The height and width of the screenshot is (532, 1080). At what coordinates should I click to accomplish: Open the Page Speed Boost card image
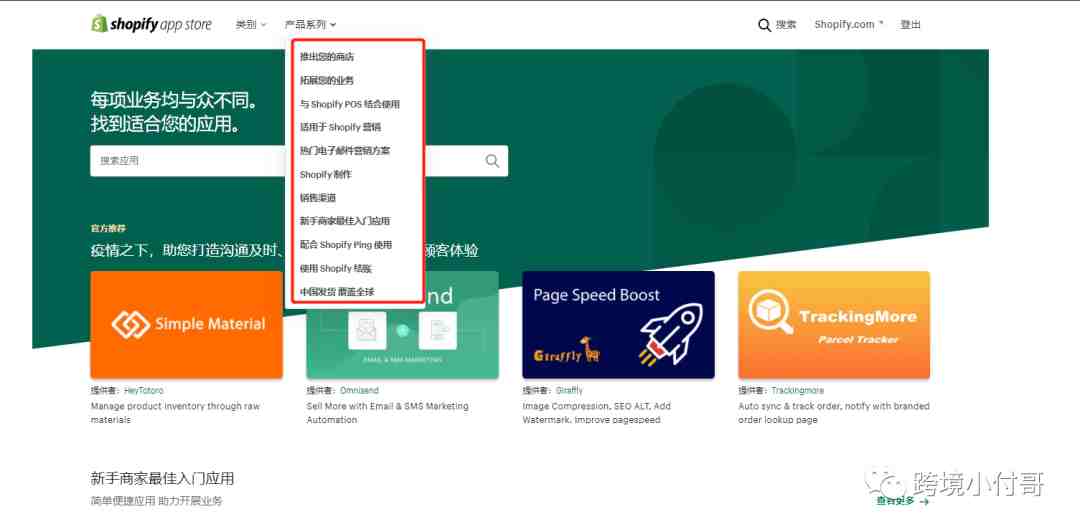[x=618, y=325]
